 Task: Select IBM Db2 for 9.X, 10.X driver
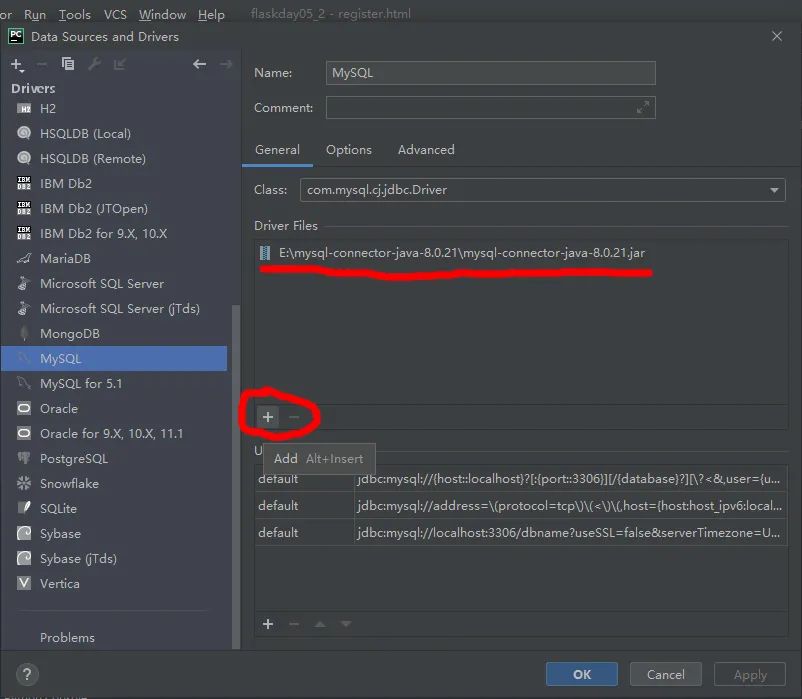(x=114, y=234)
